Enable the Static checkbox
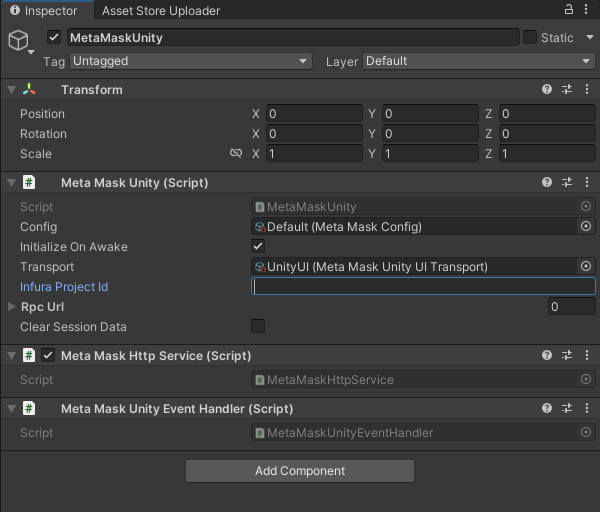Viewport: 600px width, 512px height. click(x=530, y=38)
